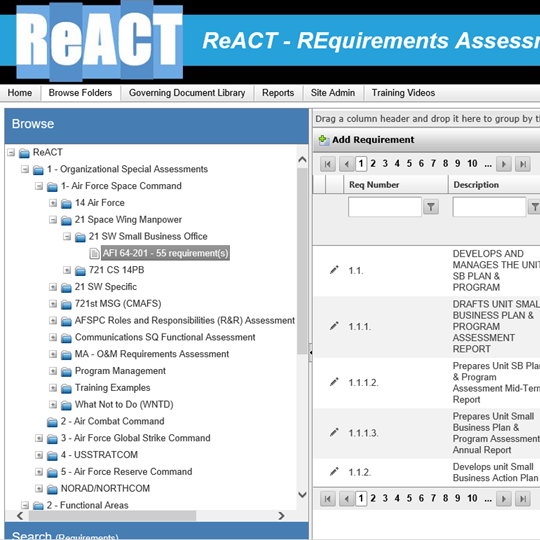Select 5 - Air Force Reserve Command
540x540 pixels.
pos(126,472)
